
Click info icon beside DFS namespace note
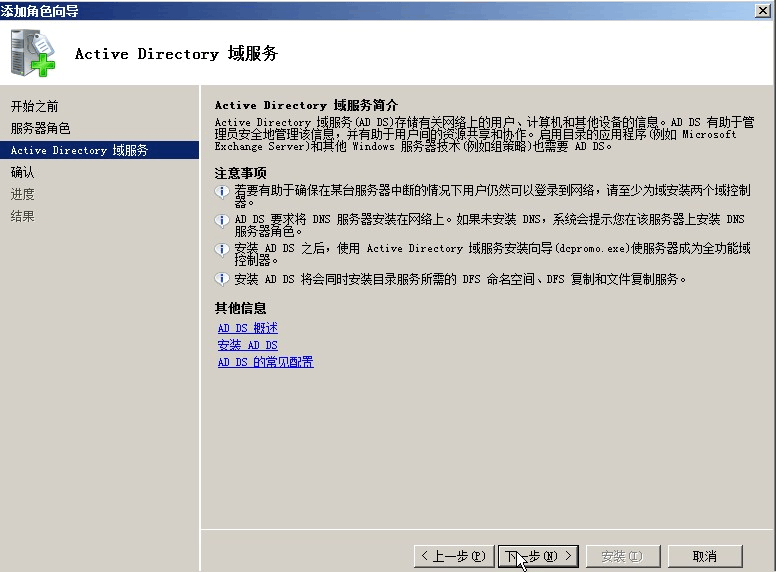(x=222, y=279)
